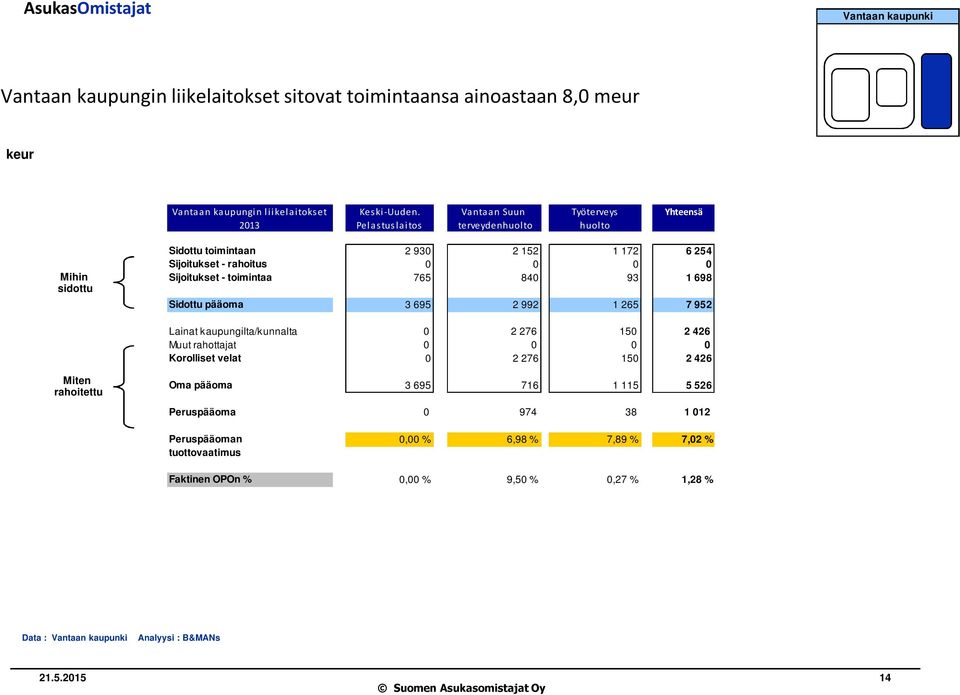Click the yellow 7,89 % tuottovaatimus cell

(x=594, y=439)
